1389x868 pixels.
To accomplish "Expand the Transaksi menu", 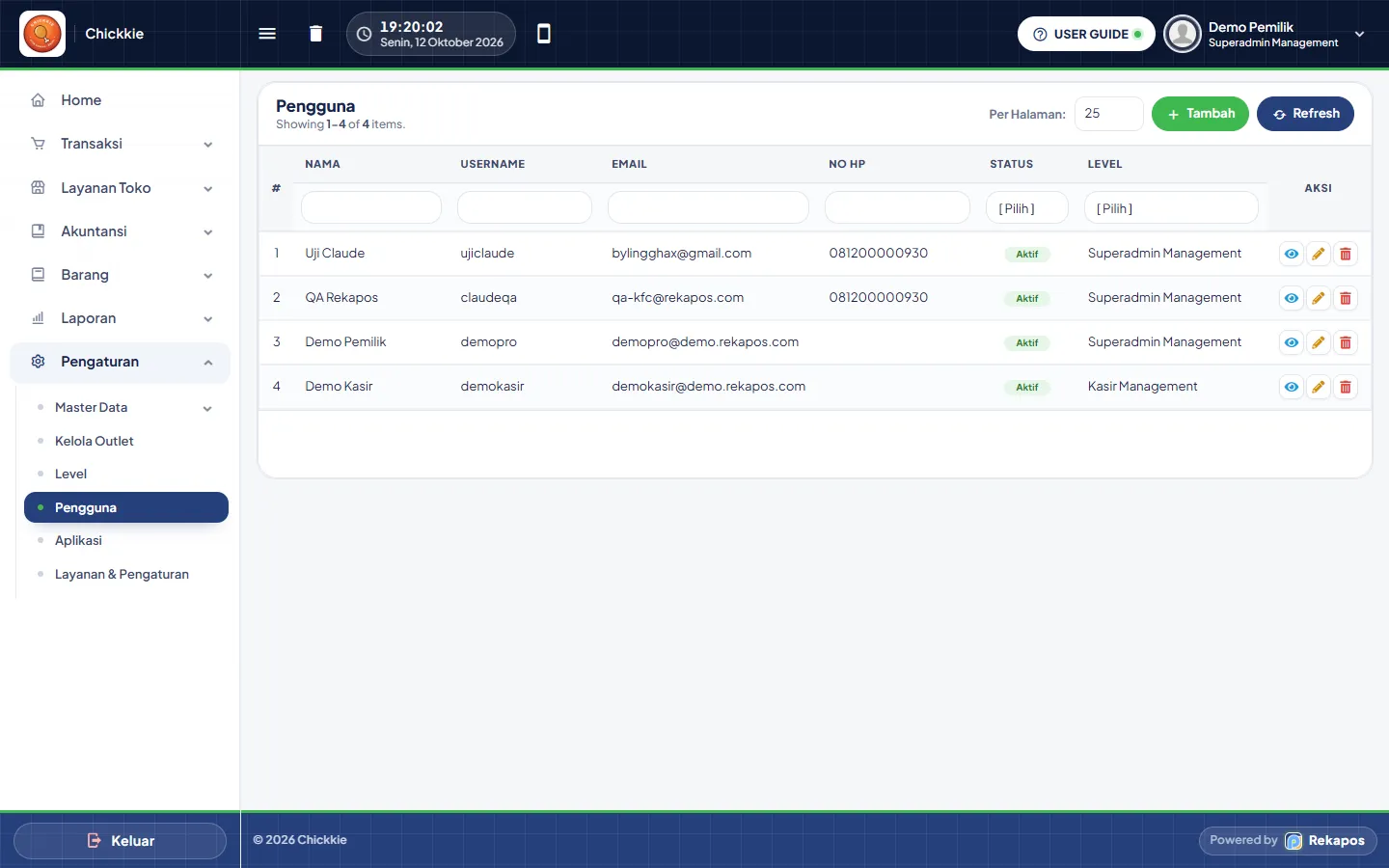I will [120, 144].
